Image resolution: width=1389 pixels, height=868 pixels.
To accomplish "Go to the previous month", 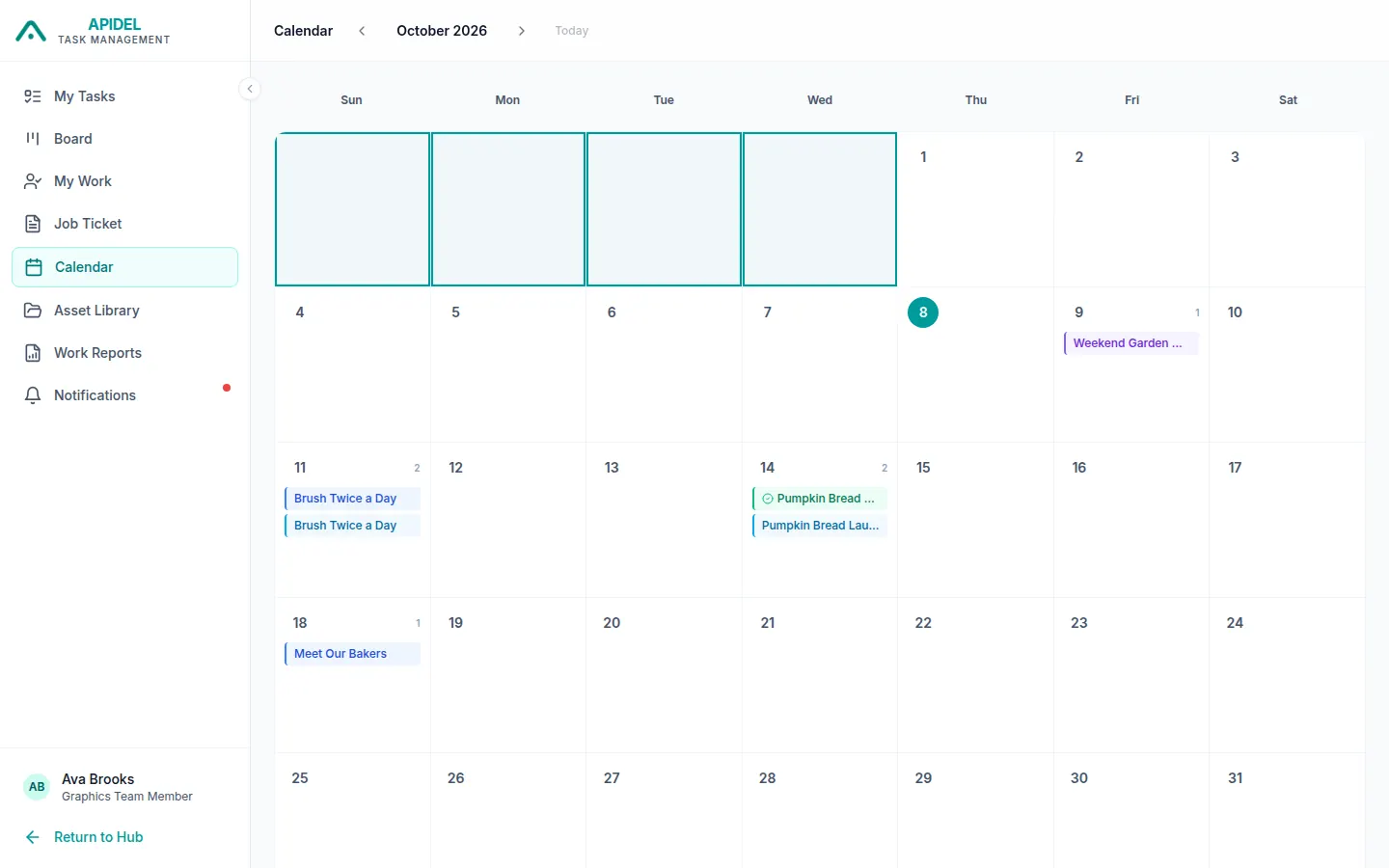I will click(x=362, y=31).
